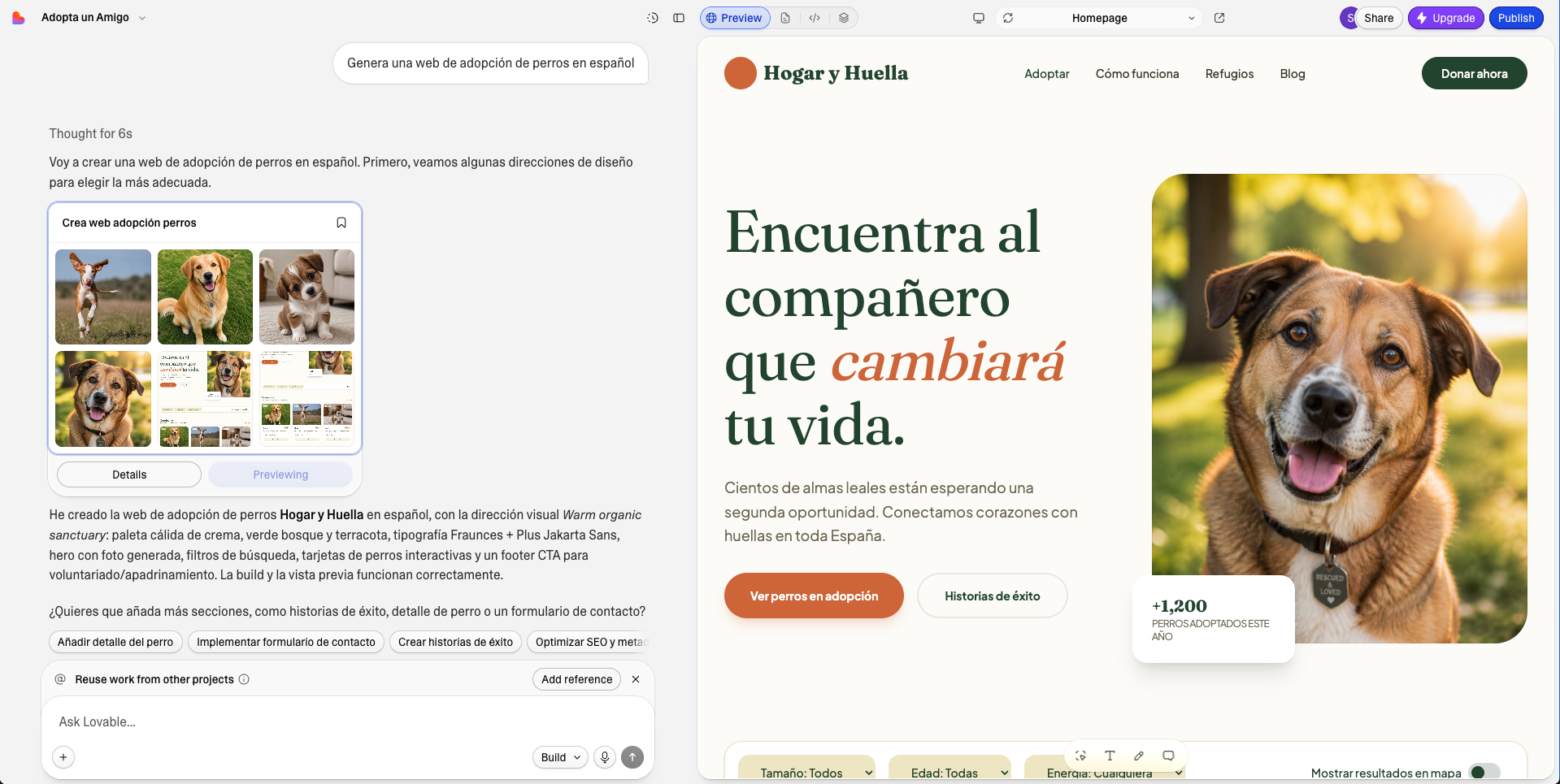Screen dimensions: 1560x784
Task: Focus the Ask Lovable input field
Action: pos(348,721)
